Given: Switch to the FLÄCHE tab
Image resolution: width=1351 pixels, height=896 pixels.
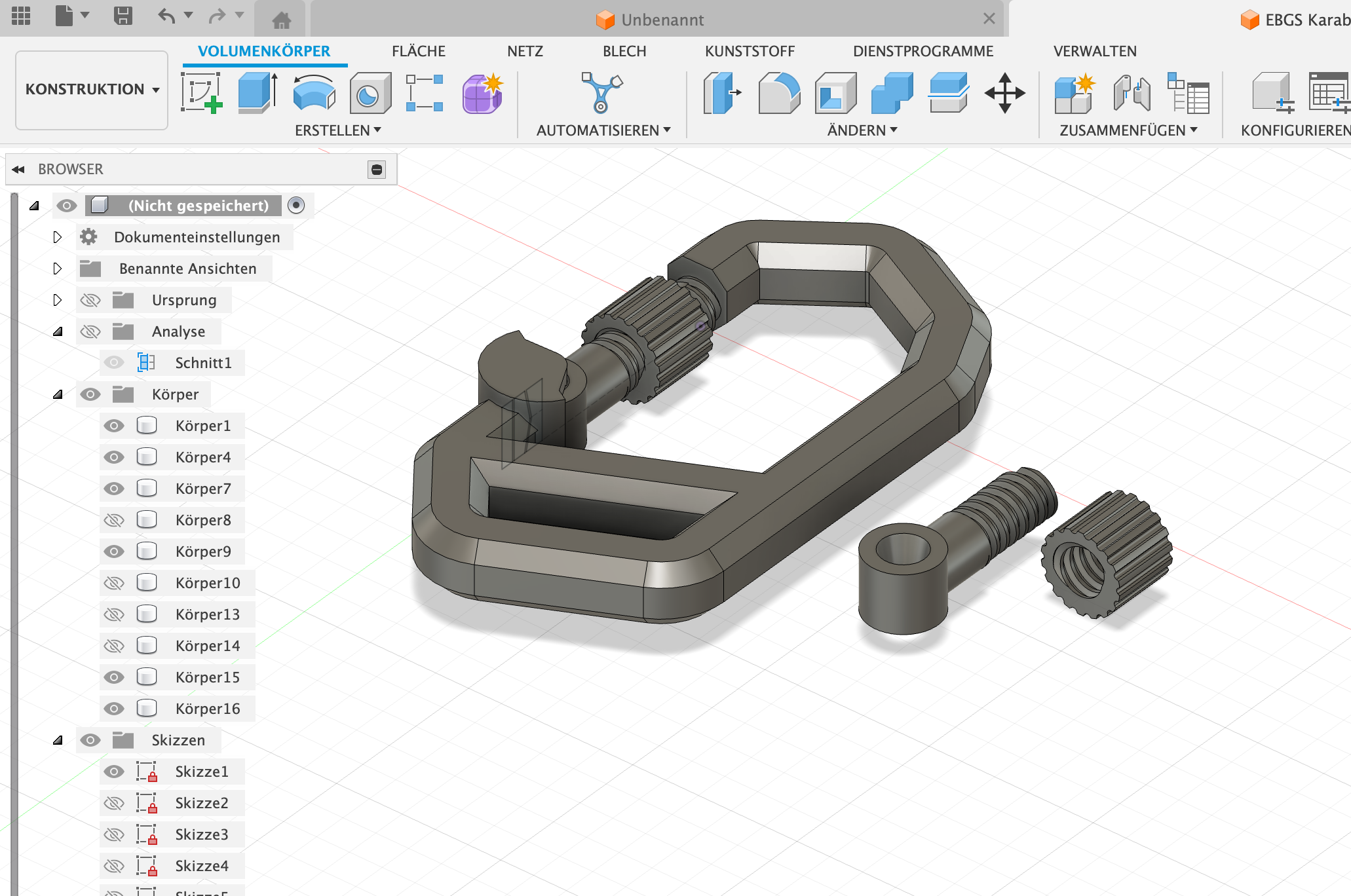Looking at the screenshot, I should pos(419,51).
